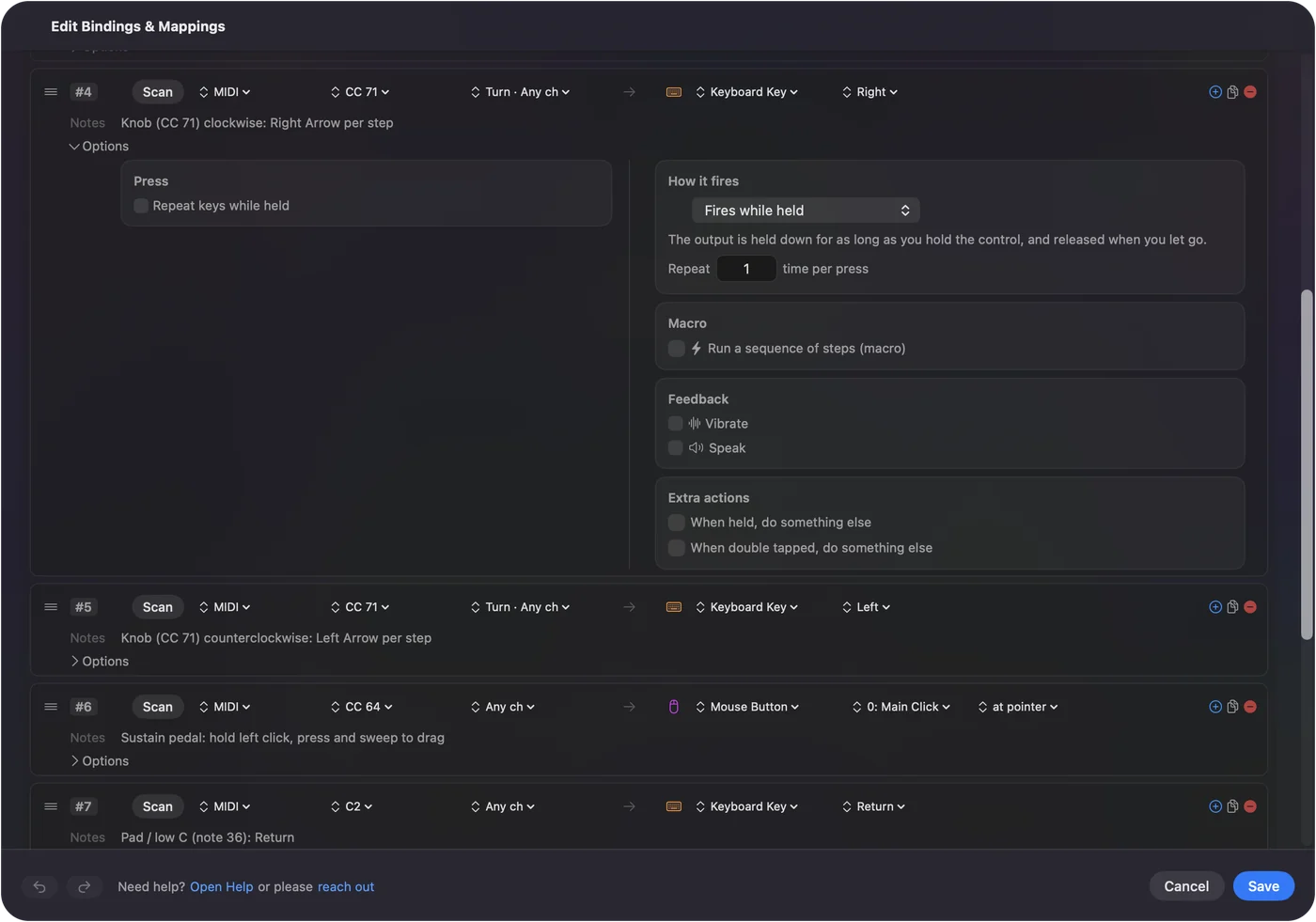Open CC 64 control dropdown in binding #6
Image resolution: width=1316 pixels, height=922 pixels.
coord(362,707)
